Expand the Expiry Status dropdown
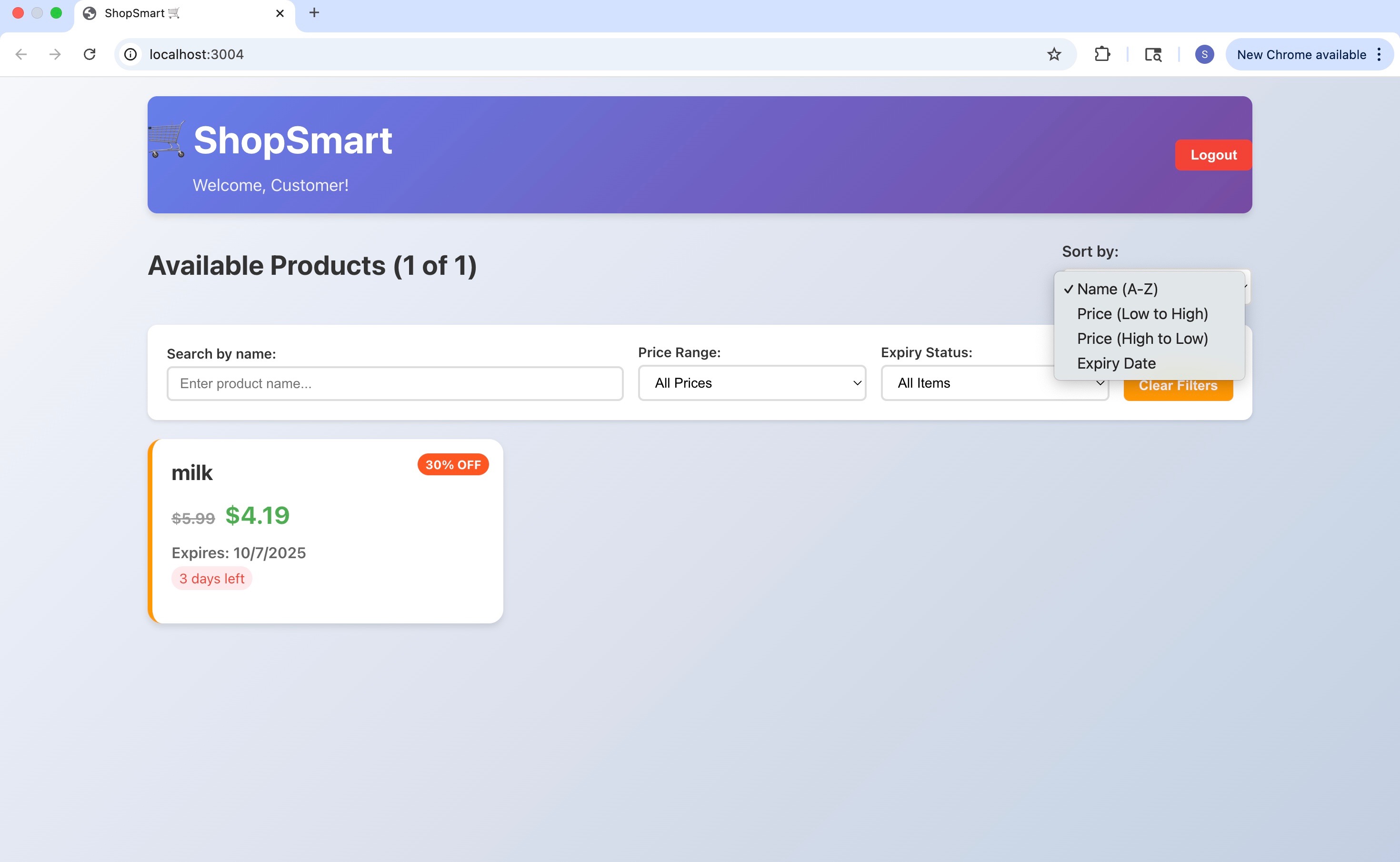 (x=969, y=383)
